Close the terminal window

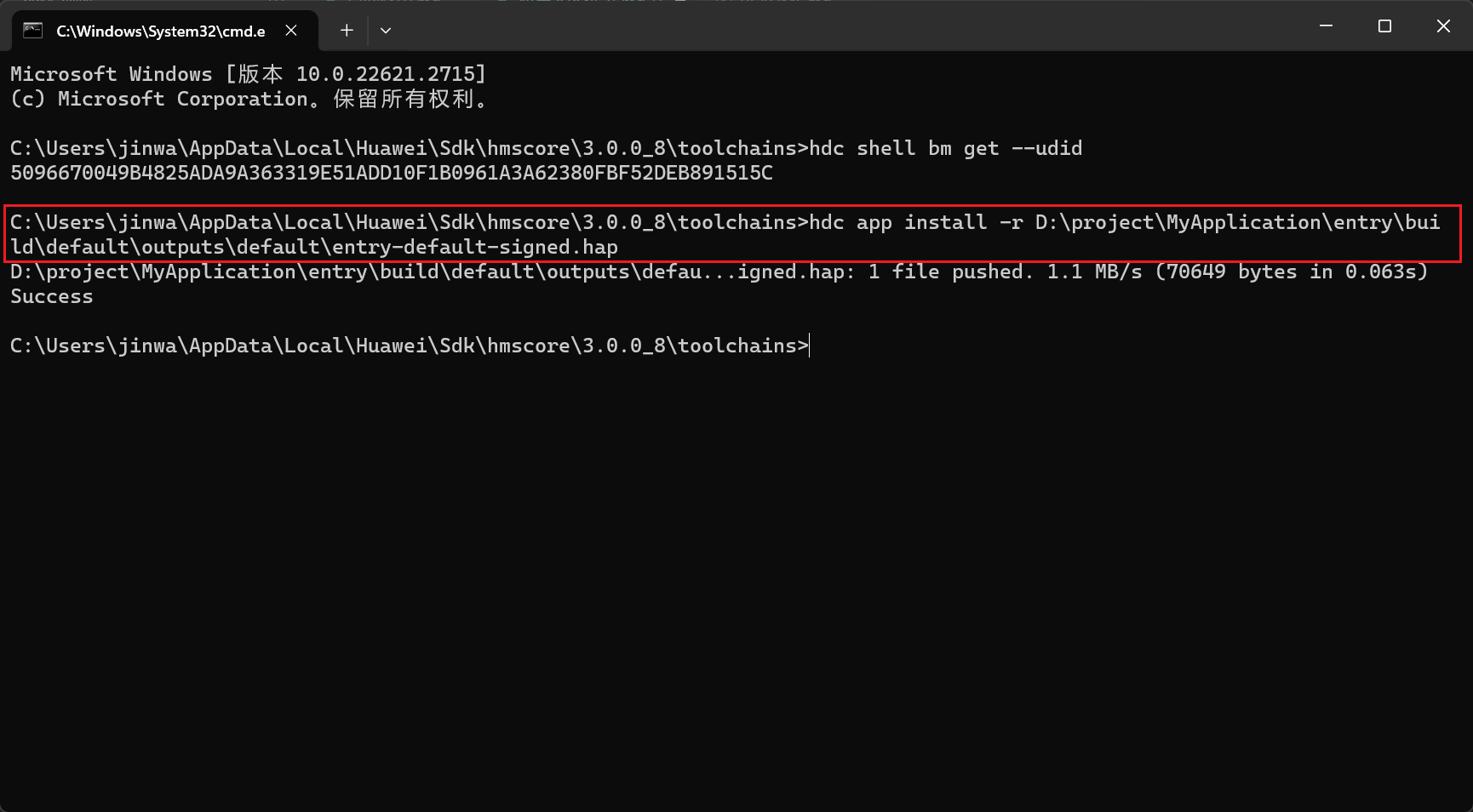(1443, 26)
